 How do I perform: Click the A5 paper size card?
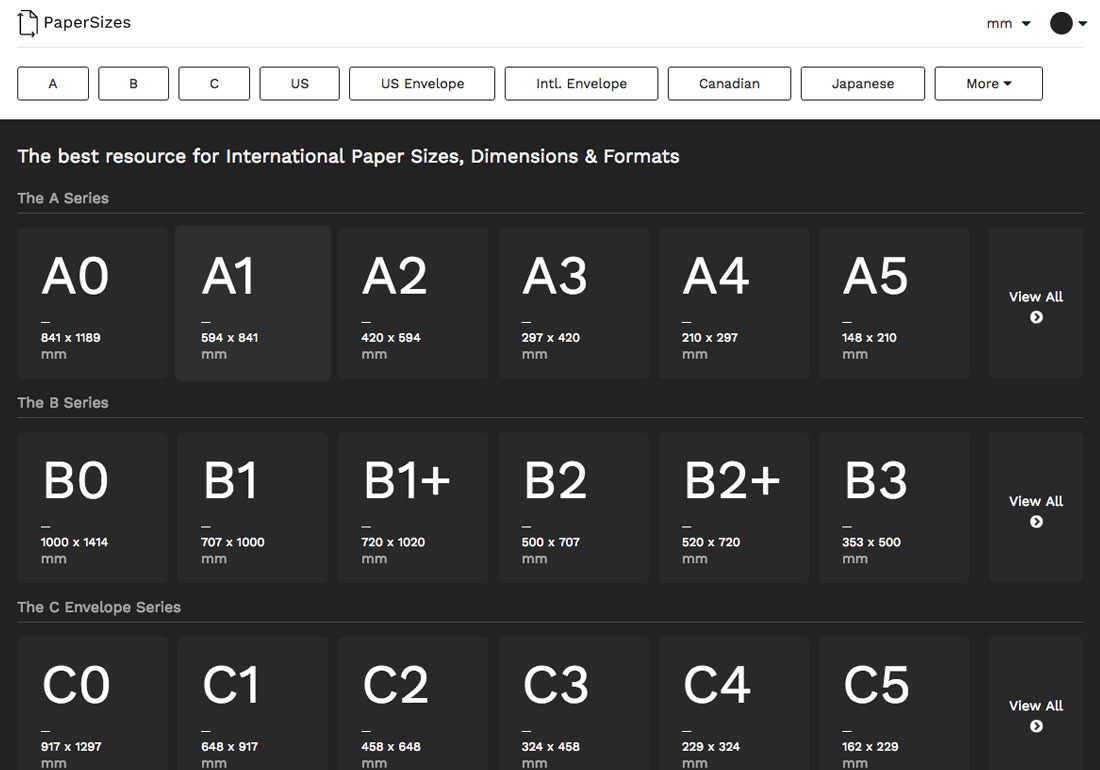click(x=893, y=302)
